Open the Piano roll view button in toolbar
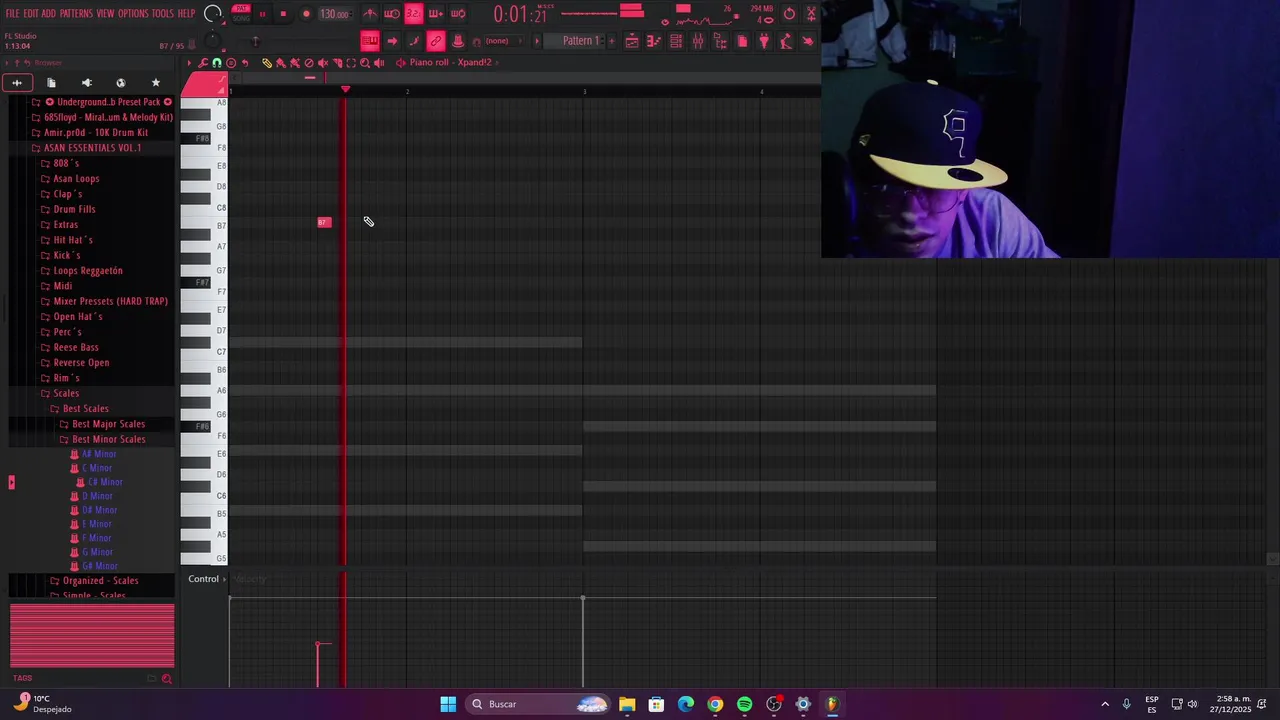This screenshot has width=1280, height=720. [x=653, y=41]
